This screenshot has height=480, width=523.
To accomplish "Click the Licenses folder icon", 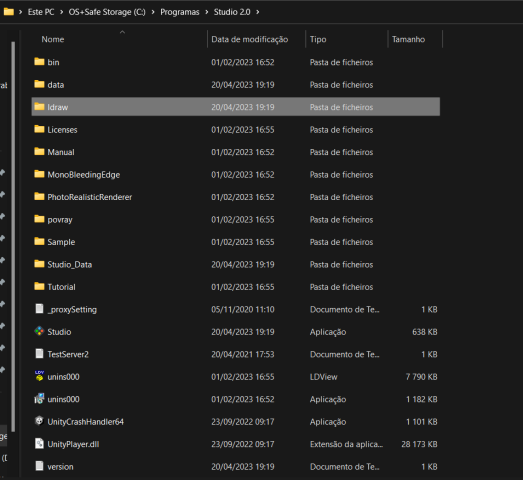I will [x=39, y=129].
